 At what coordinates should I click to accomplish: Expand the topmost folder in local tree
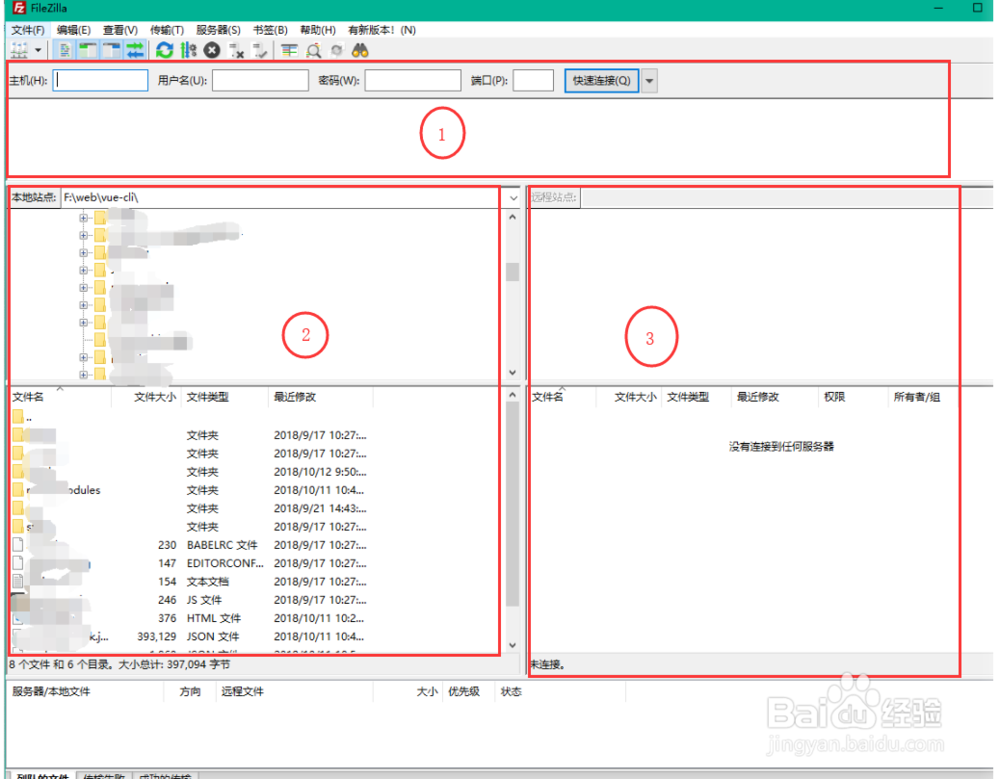tap(84, 218)
